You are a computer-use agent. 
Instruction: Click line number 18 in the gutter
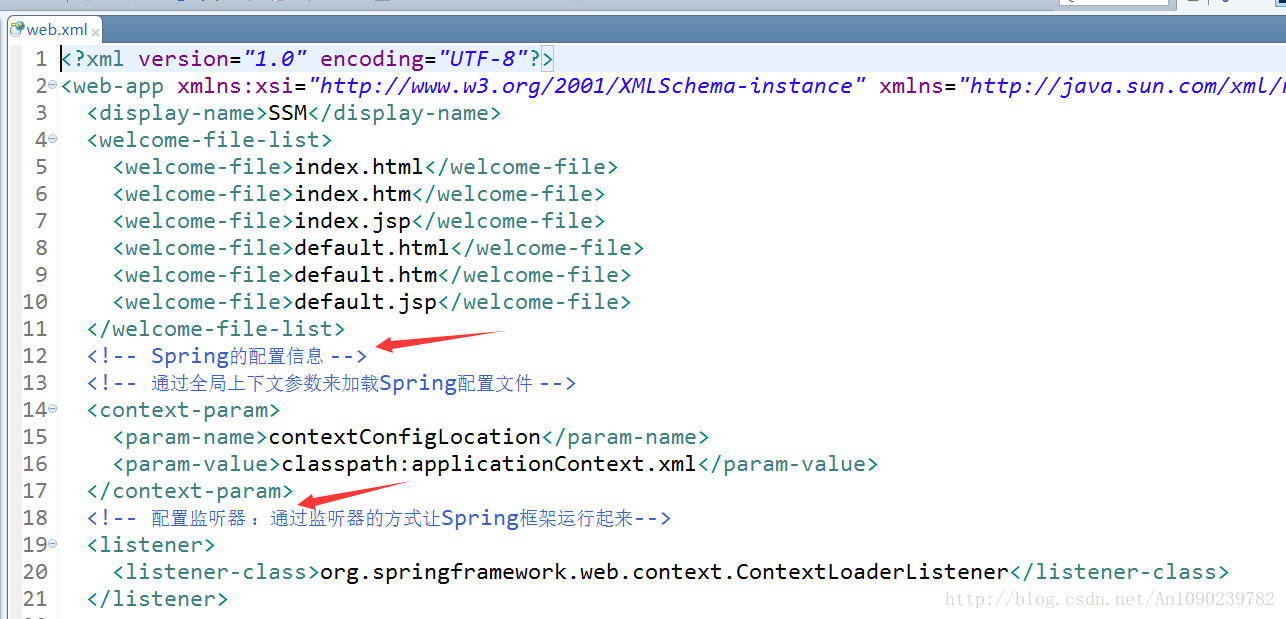pyautogui.click(x=35, y=518)
